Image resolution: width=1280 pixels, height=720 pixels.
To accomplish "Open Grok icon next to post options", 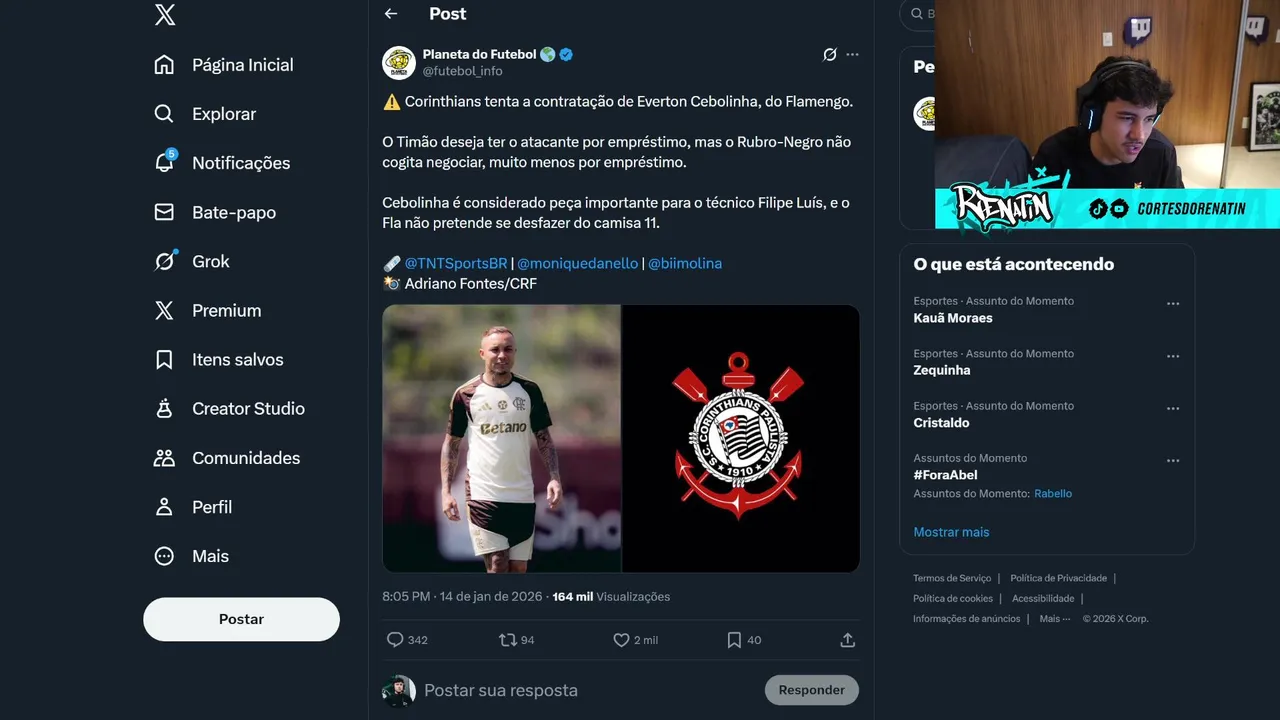I will (x=829, y=55).
